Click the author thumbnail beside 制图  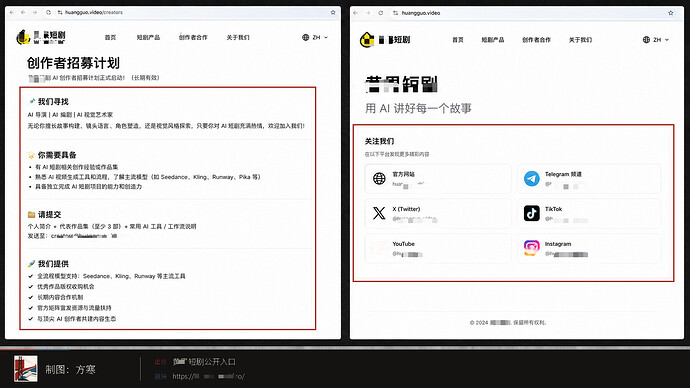pos(26,369)
